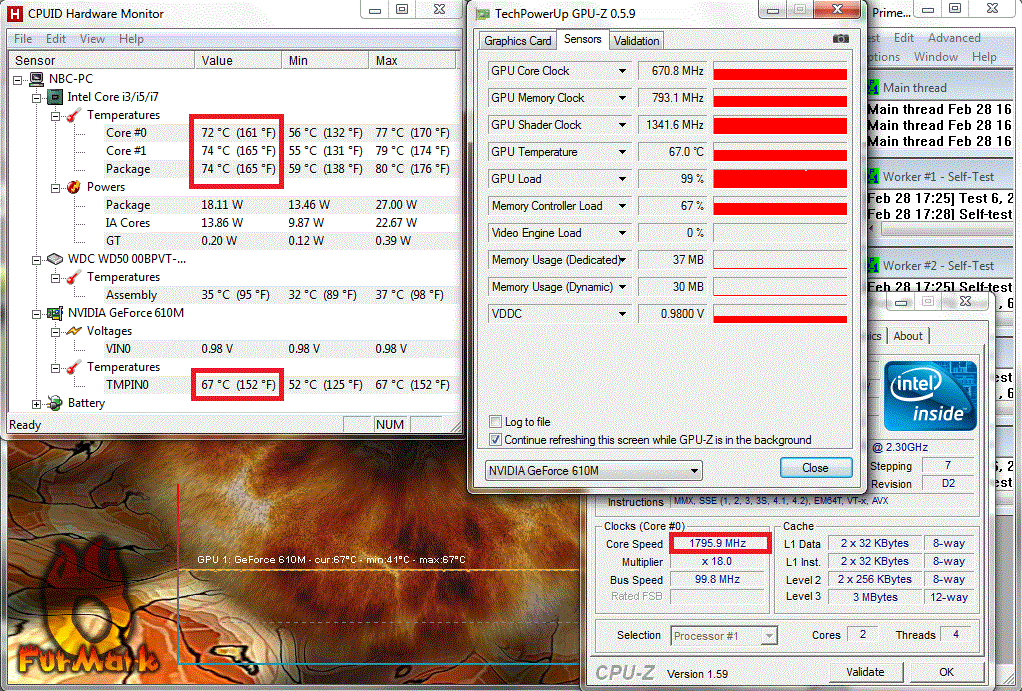Screen dimensions: 1022x691
Task: Open the GPU Temperature sensor dropdown
Action: pos(622,152)
